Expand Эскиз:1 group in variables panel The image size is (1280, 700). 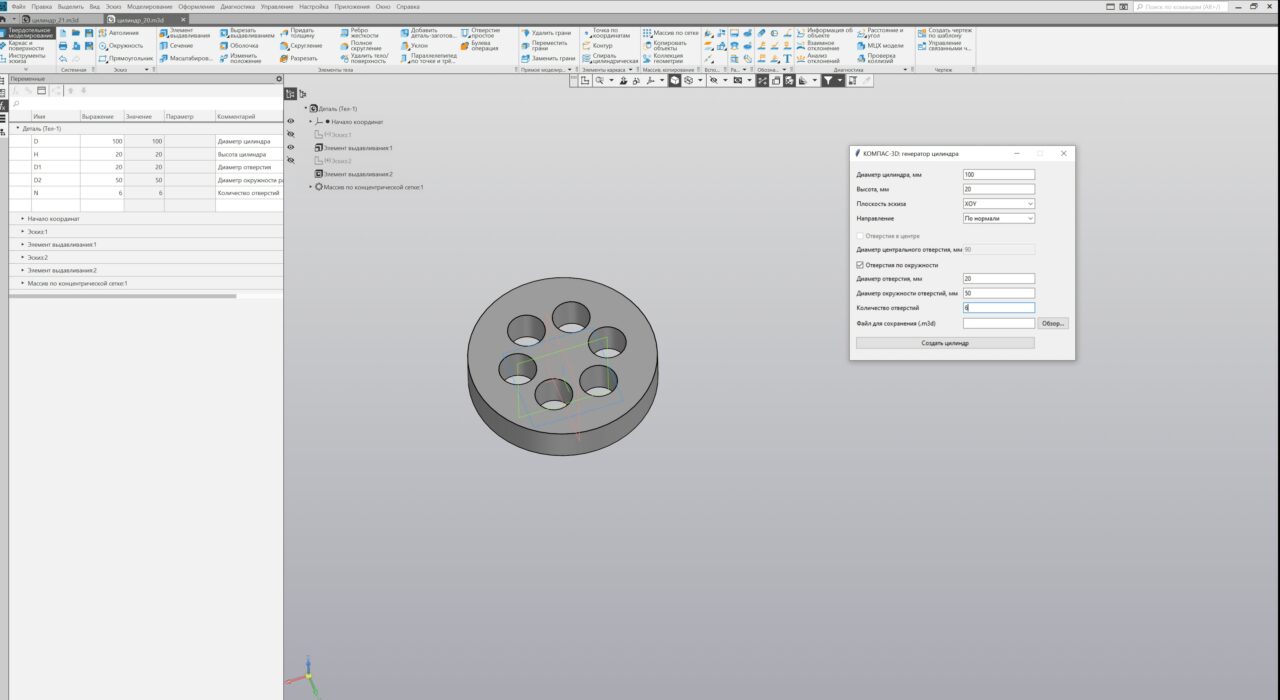[x=23, y=231]
